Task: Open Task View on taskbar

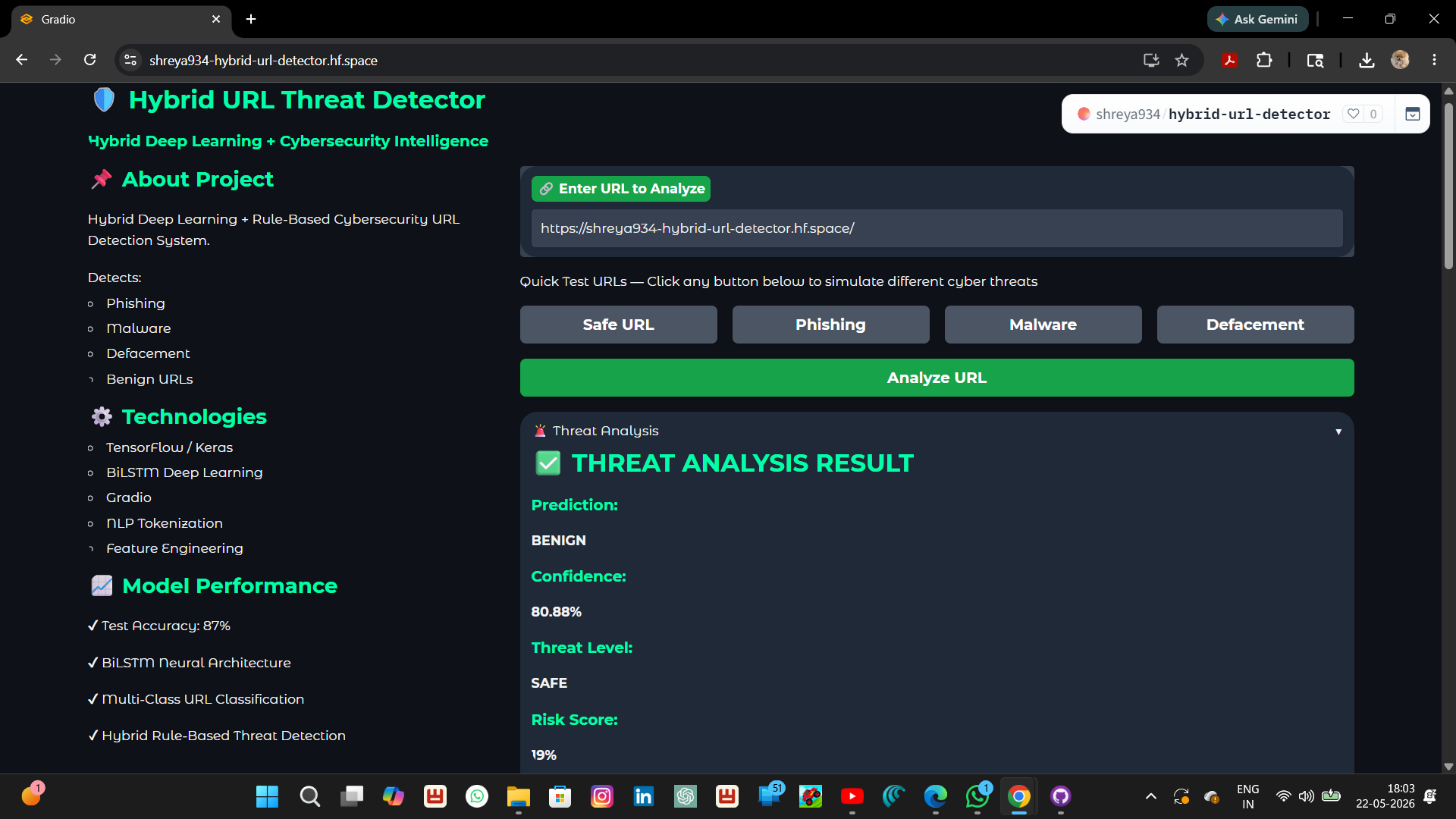Action: click(351, 796)
